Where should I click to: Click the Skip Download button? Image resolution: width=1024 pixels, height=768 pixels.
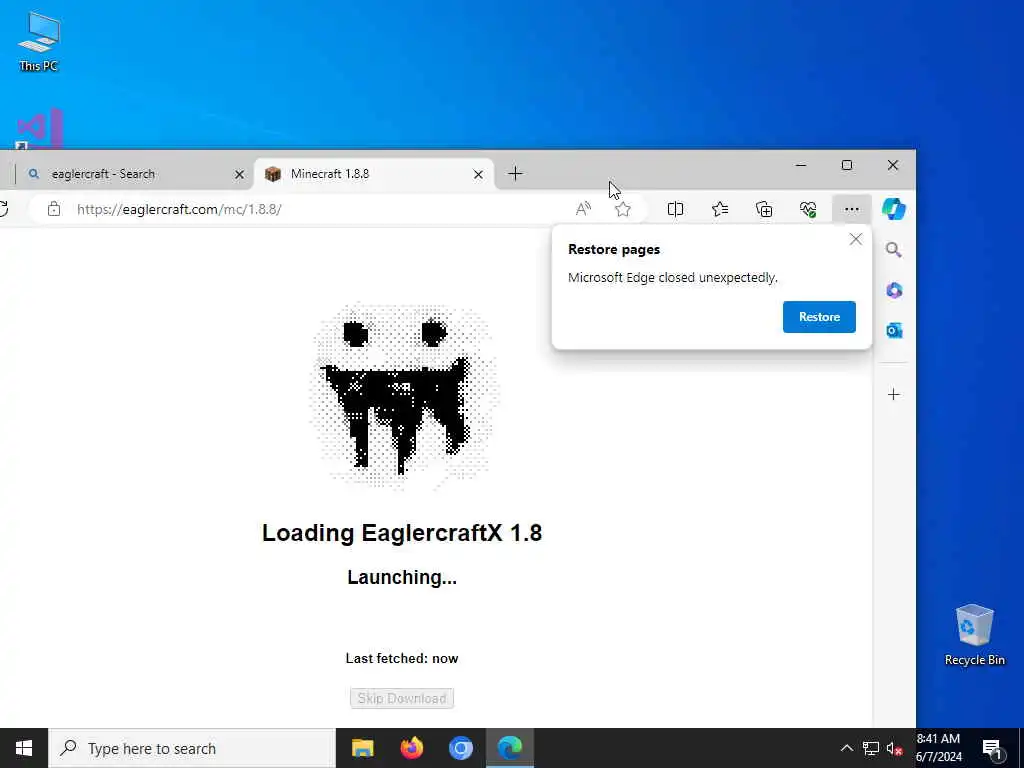coord(402,698)
